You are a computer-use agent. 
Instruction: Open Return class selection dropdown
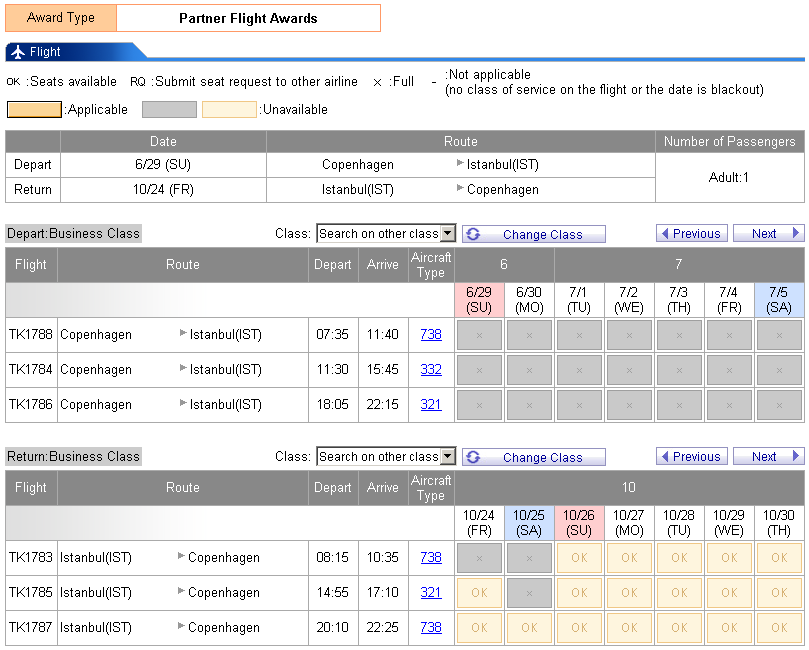[447, 457]
